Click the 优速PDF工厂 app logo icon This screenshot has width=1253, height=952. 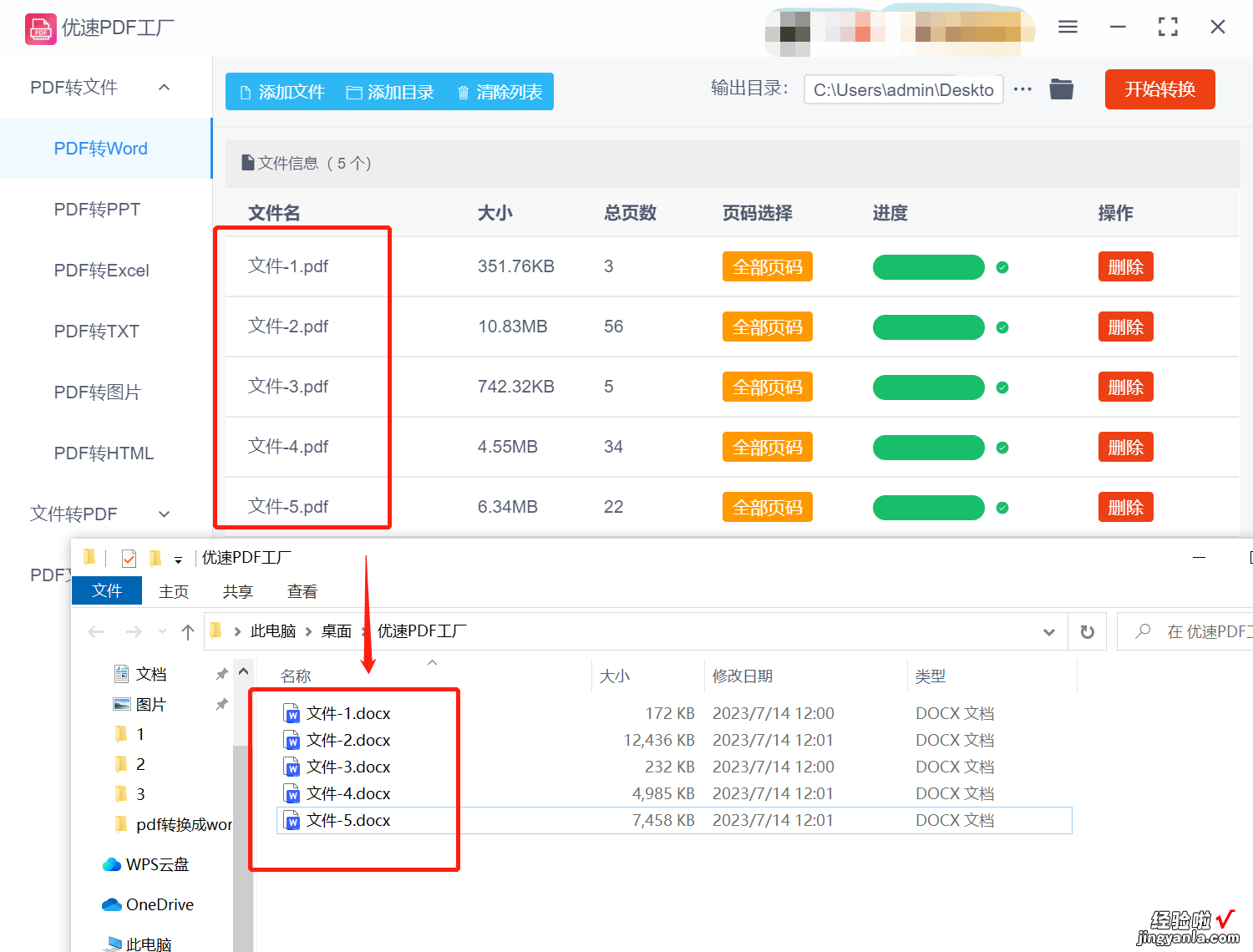pyautogui.click(x=41, y=29)
